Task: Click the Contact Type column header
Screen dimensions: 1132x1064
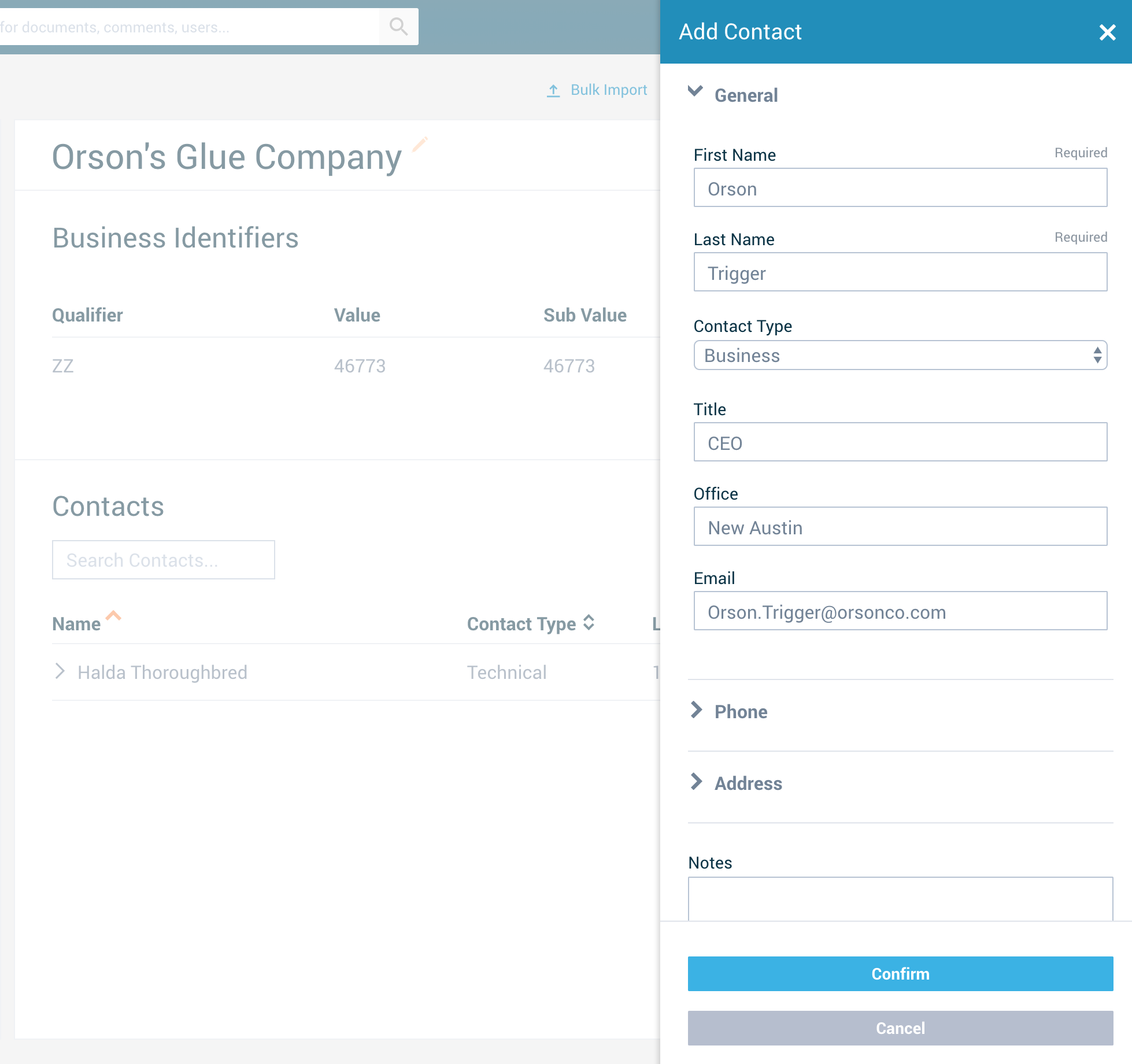Action: click(521, 624)
